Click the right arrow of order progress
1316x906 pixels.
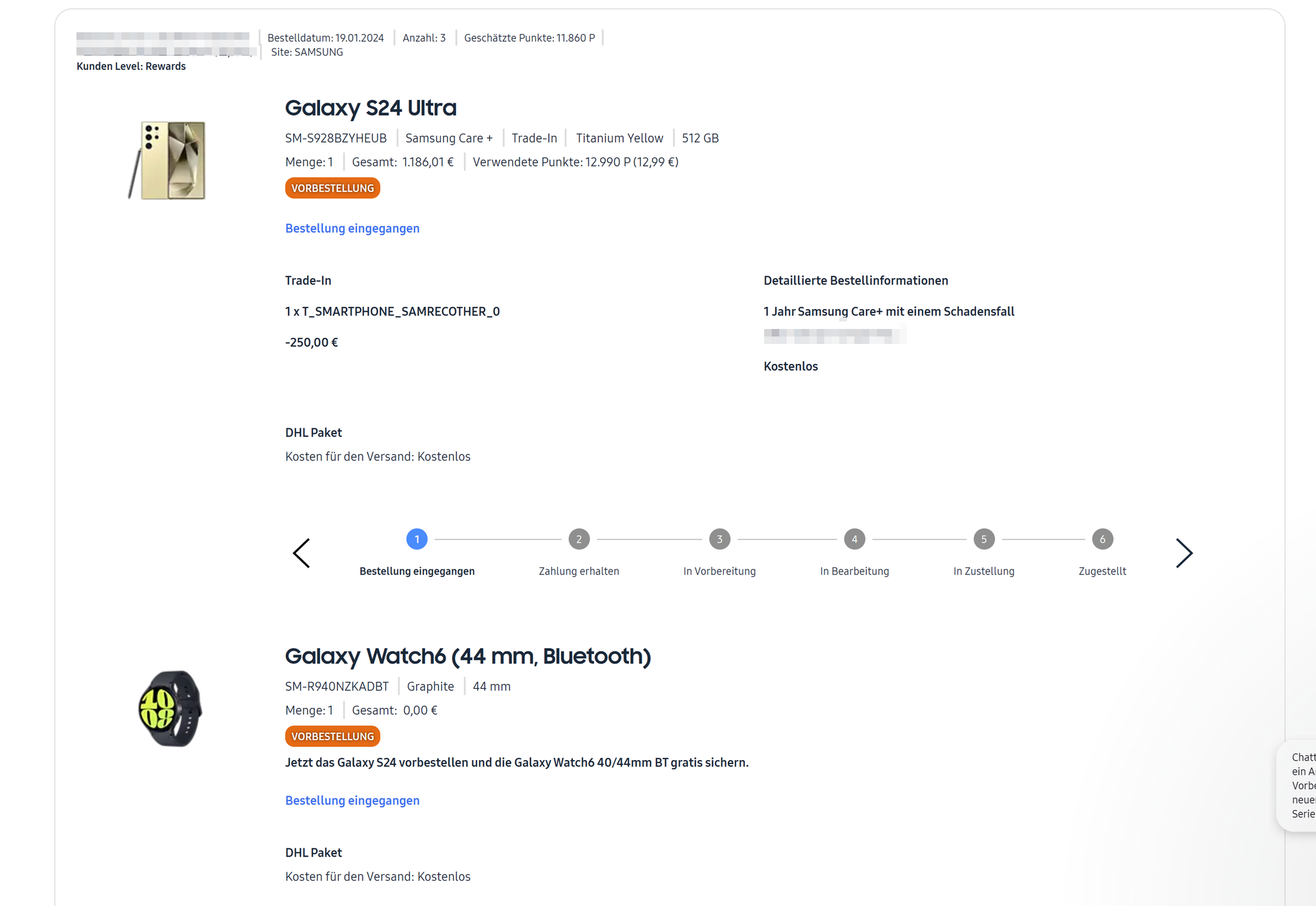click(1184, 553)
